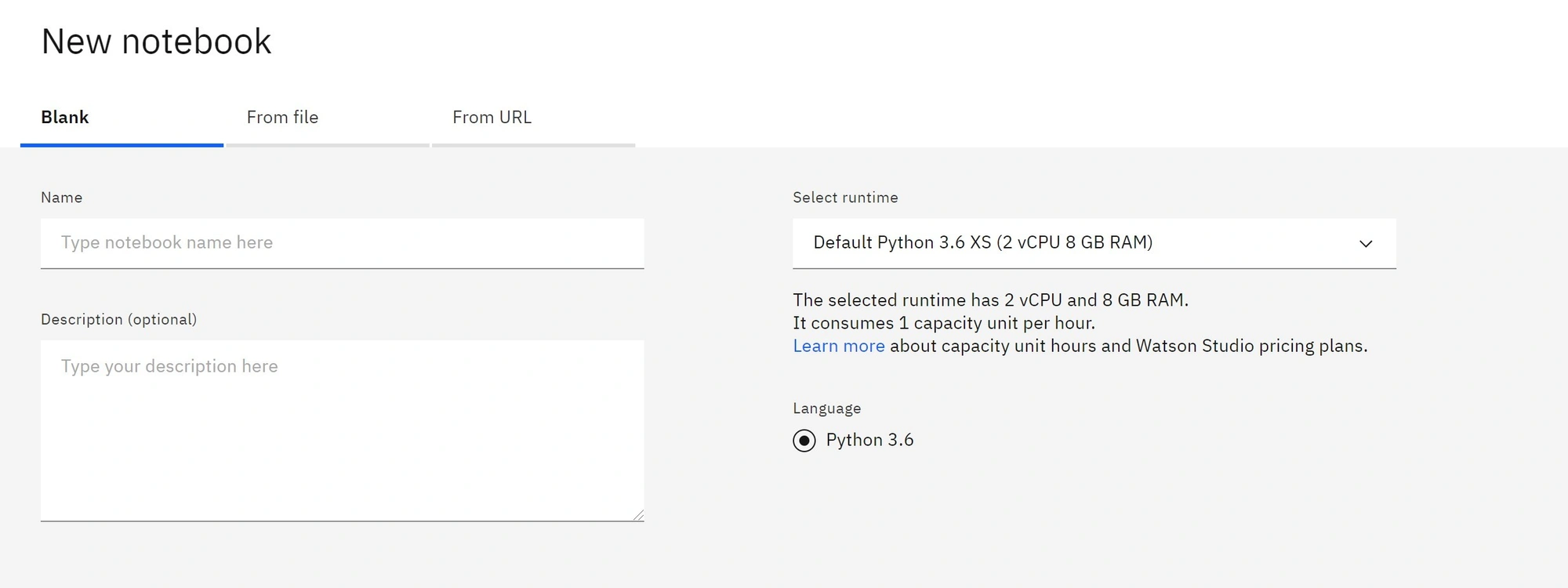Follow the Learn more link

839,346
